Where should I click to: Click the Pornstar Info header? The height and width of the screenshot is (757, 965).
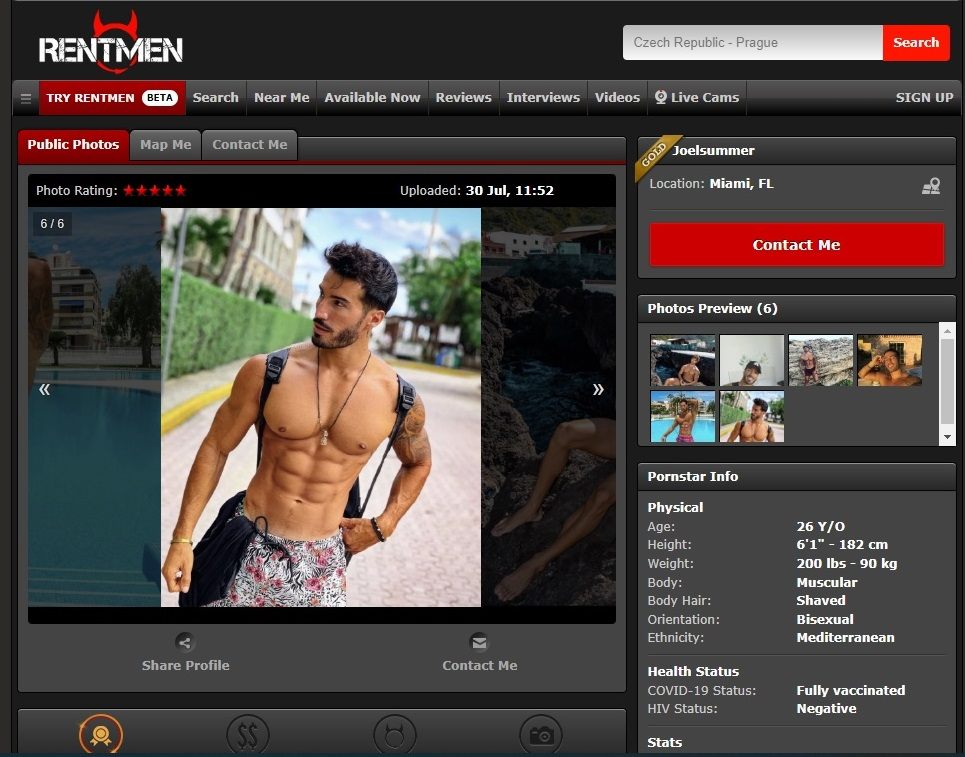692,476
